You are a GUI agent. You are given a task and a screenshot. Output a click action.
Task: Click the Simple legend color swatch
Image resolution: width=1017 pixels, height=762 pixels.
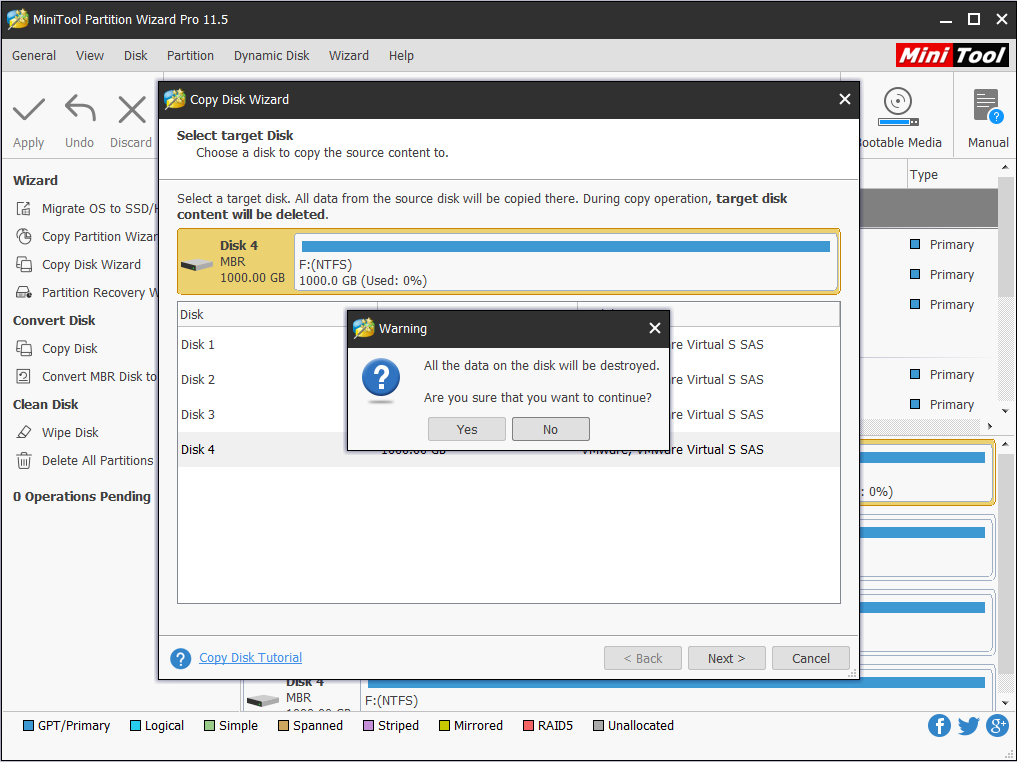[209, 726]
